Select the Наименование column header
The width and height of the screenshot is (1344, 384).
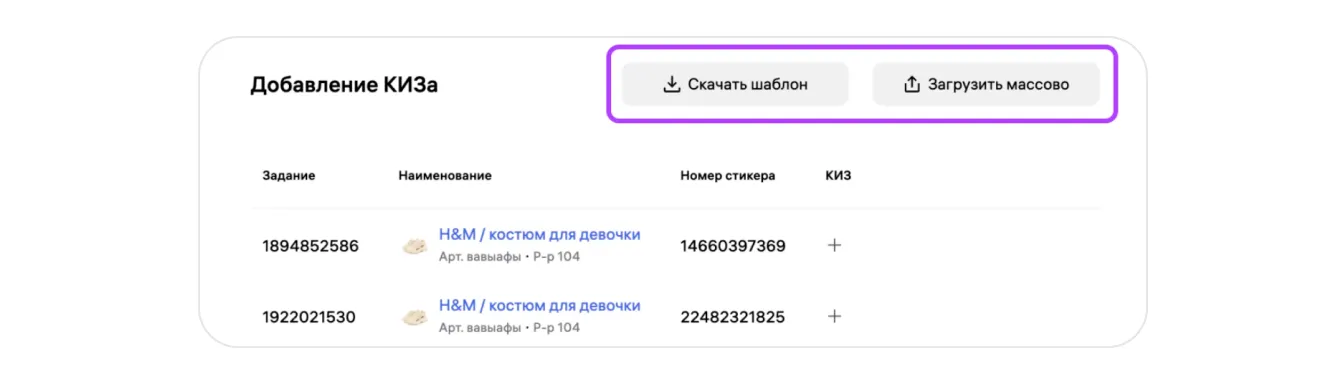[445, 175]
